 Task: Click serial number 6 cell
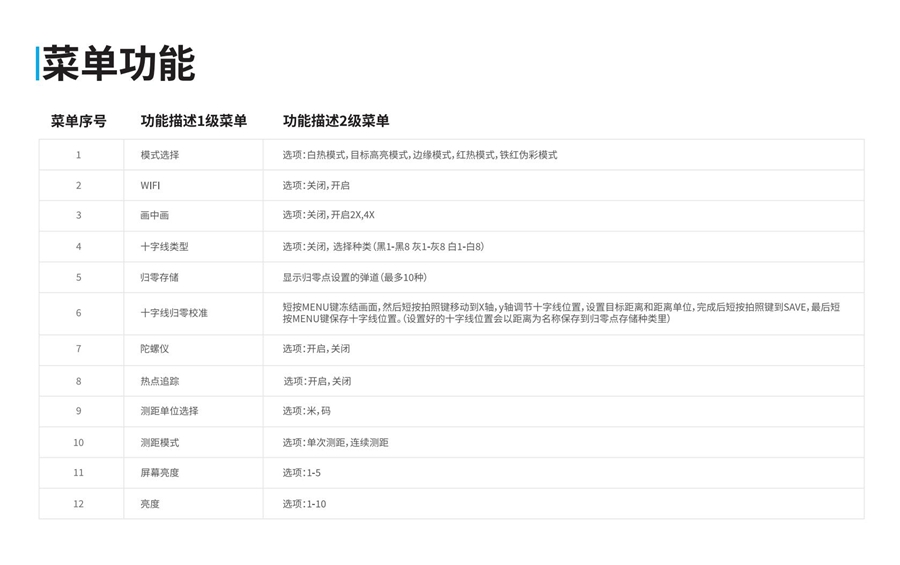point(81,313)
